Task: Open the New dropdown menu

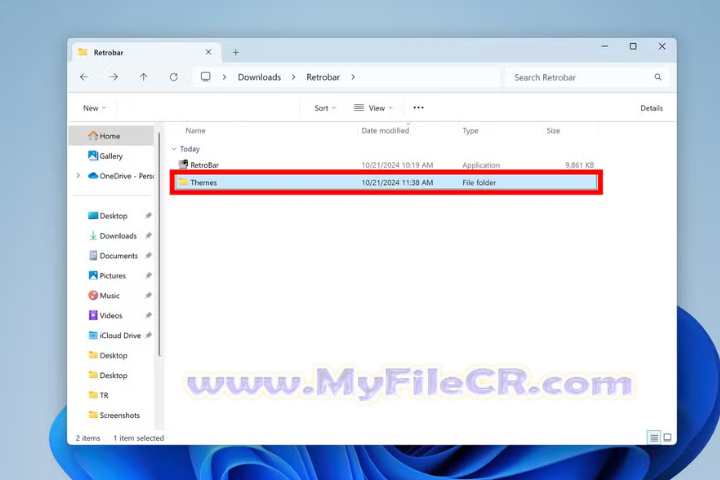Action: tap(95, 108)
